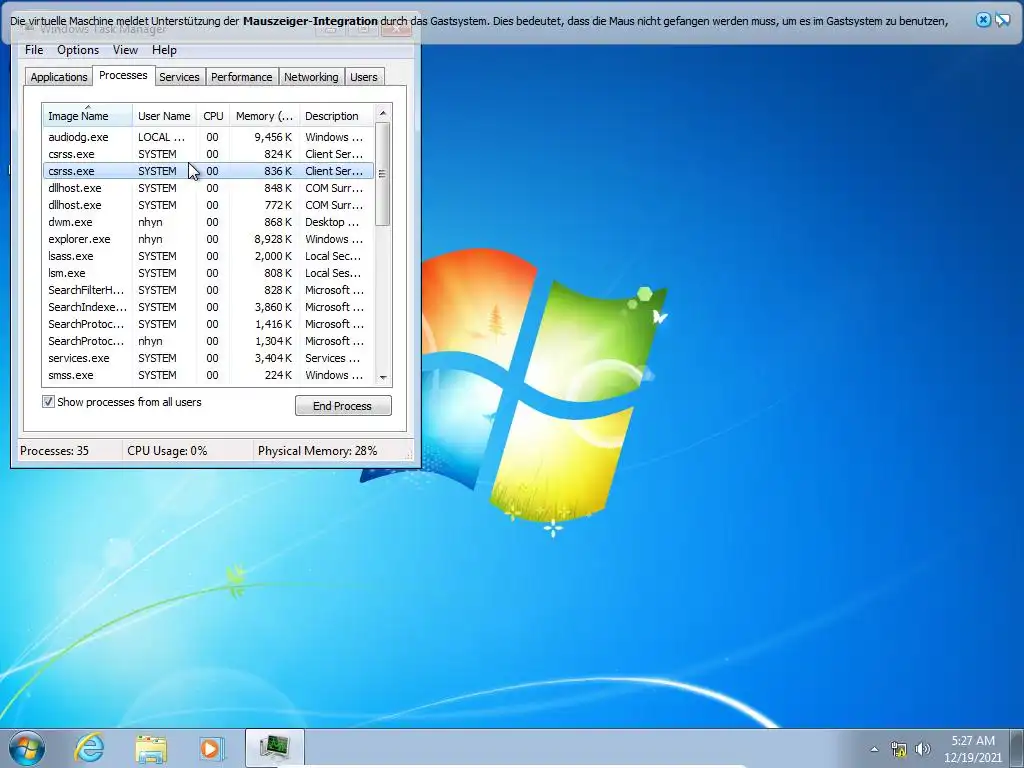Select SearchProtoc... row owned by SYSTEM
This screenshot has height=768, width=1024.
click(208, 324)
